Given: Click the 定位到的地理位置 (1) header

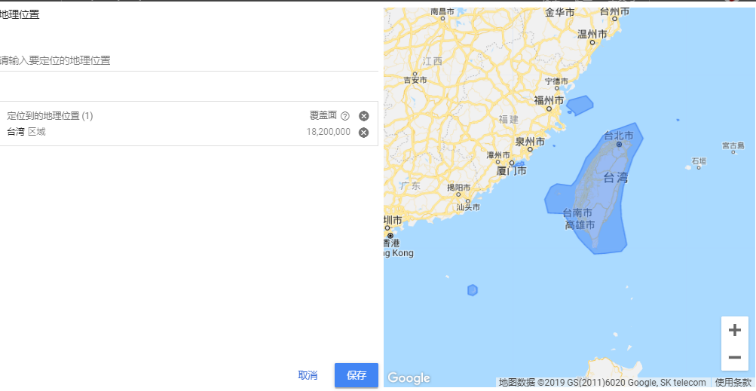Looking at the screenshot, I should click(x=50, y=116).
